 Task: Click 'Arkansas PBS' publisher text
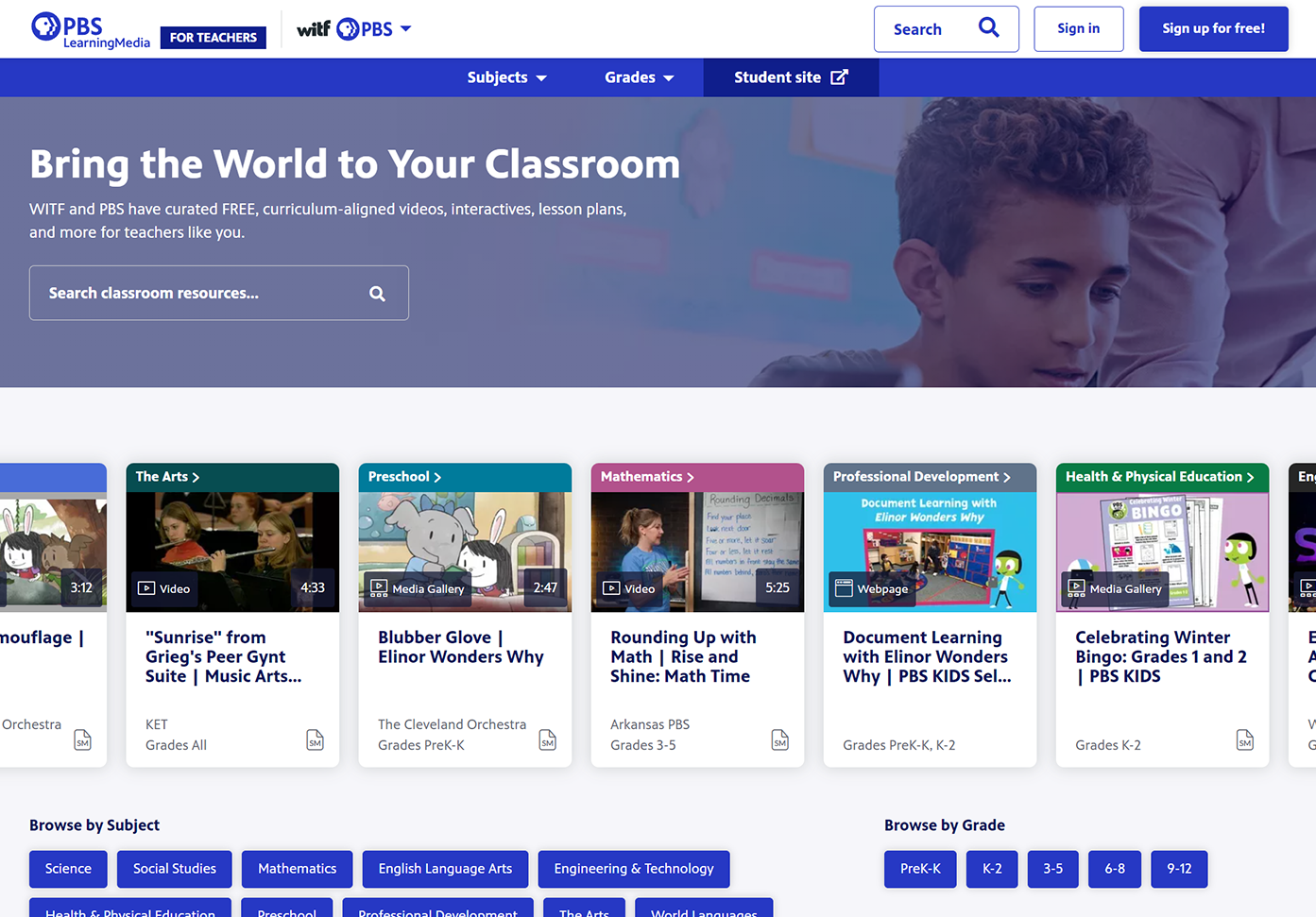650,724
